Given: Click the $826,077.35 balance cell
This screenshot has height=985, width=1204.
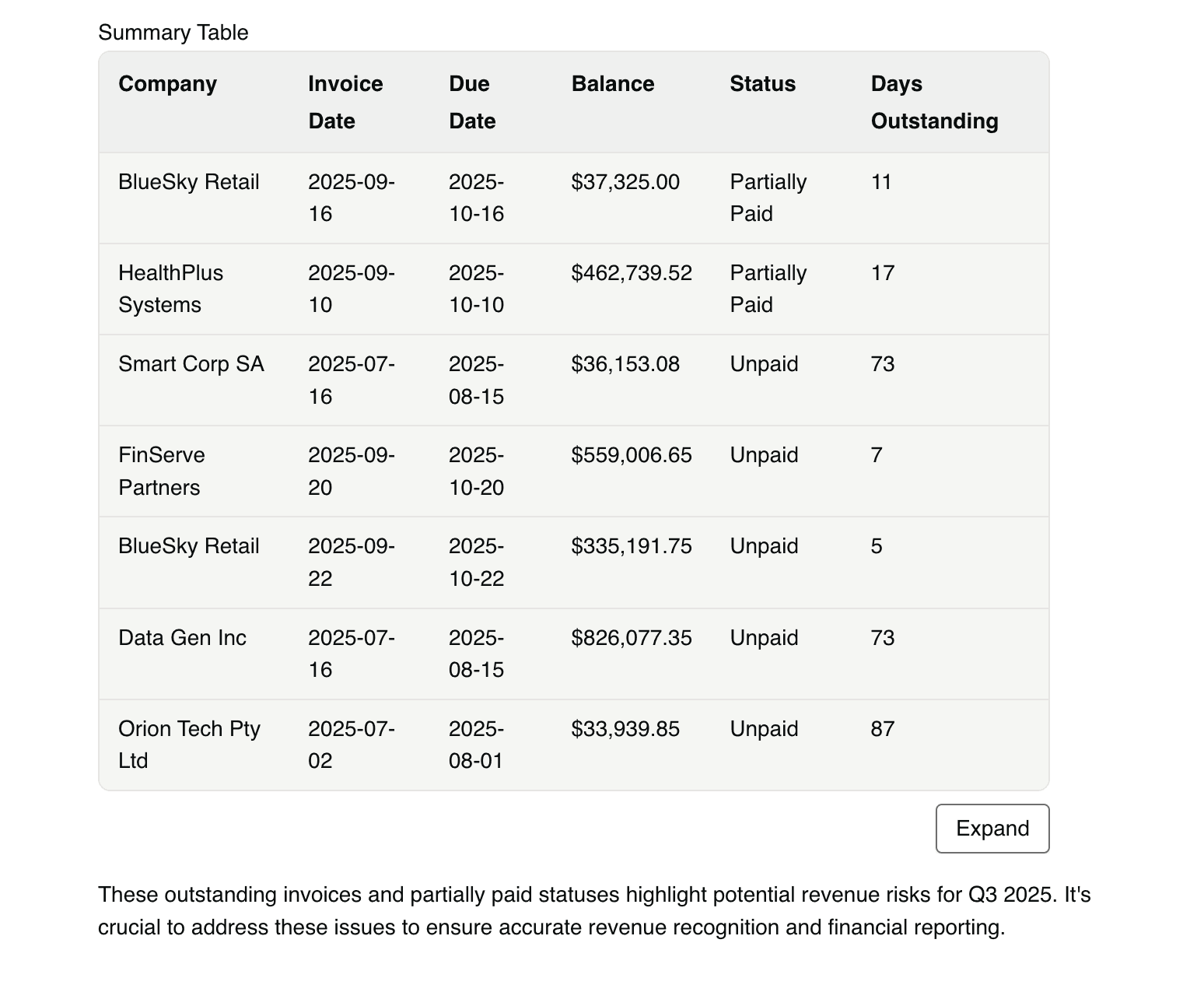Looking at the screenshot, I should click(632, 638).
